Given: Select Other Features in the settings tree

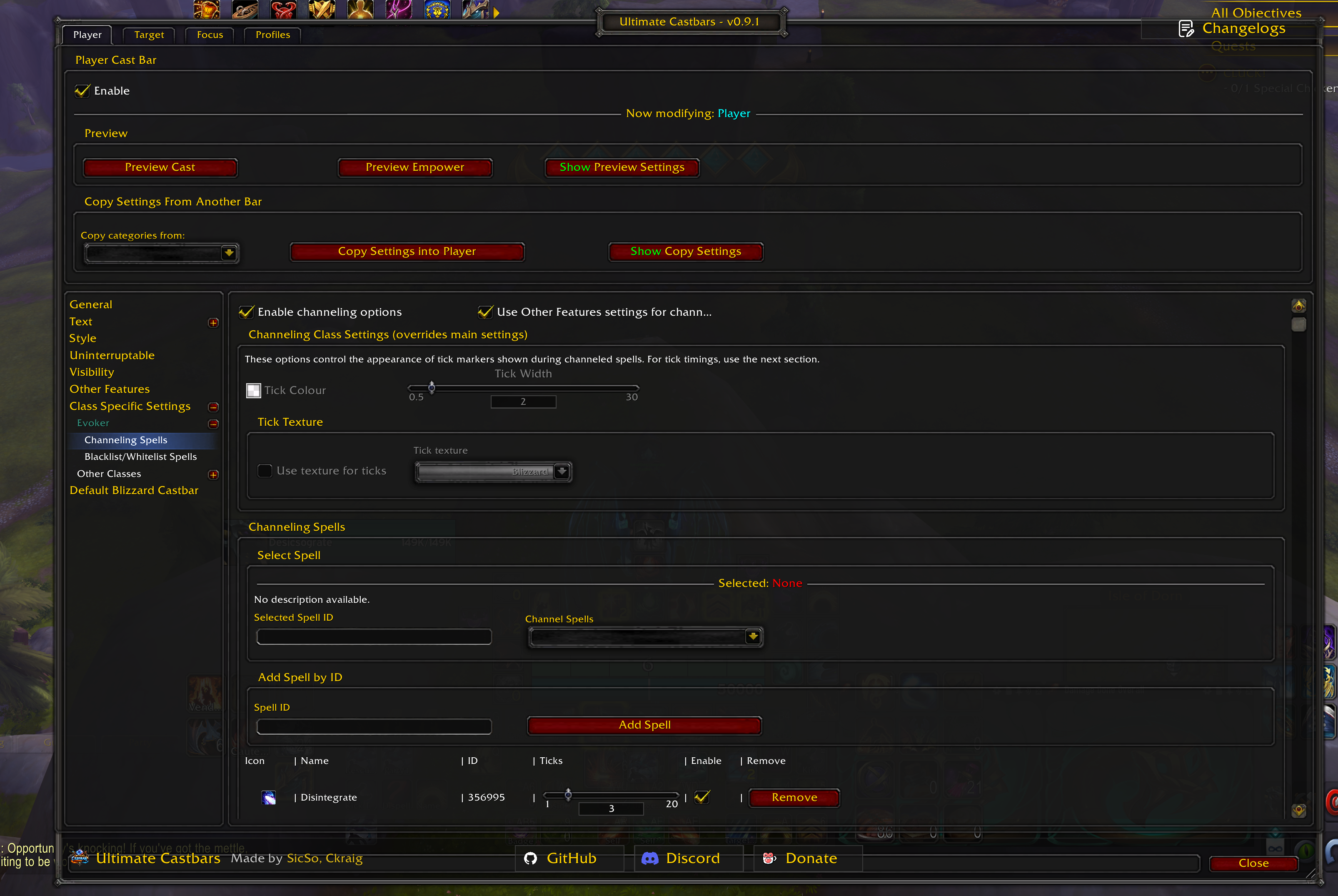Looking at the screenshot, I should (x=110, y=389).
